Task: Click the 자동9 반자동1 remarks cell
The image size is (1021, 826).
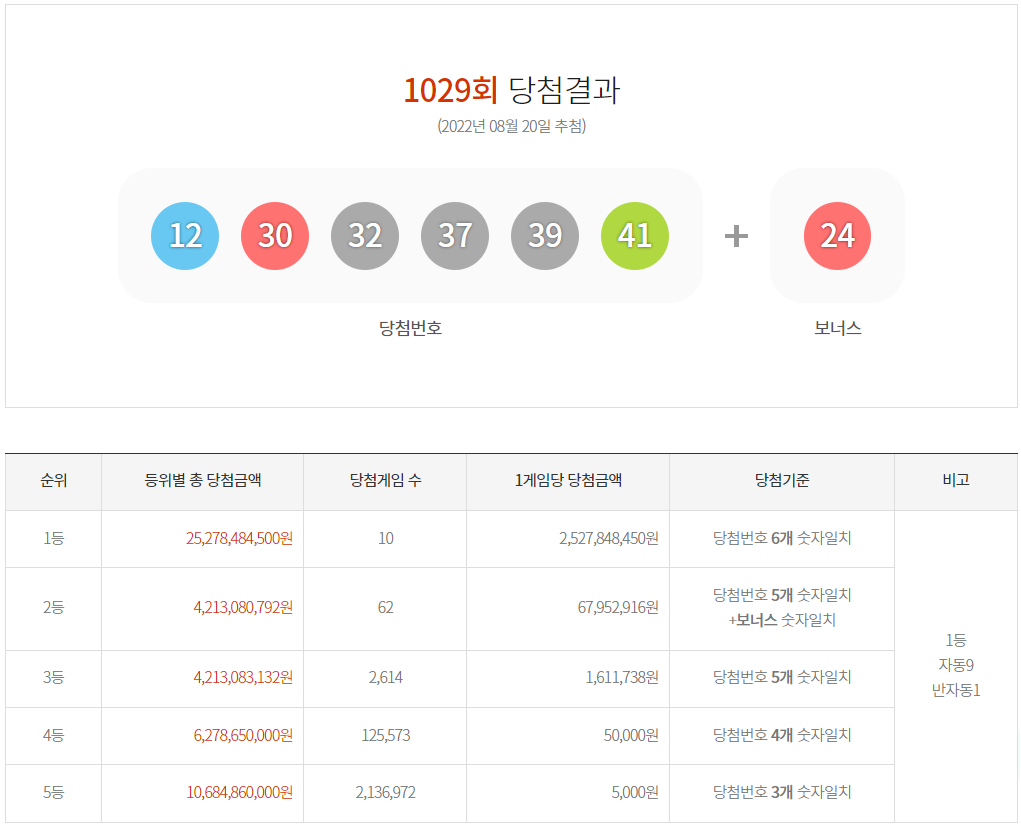Action: (955, 665)
